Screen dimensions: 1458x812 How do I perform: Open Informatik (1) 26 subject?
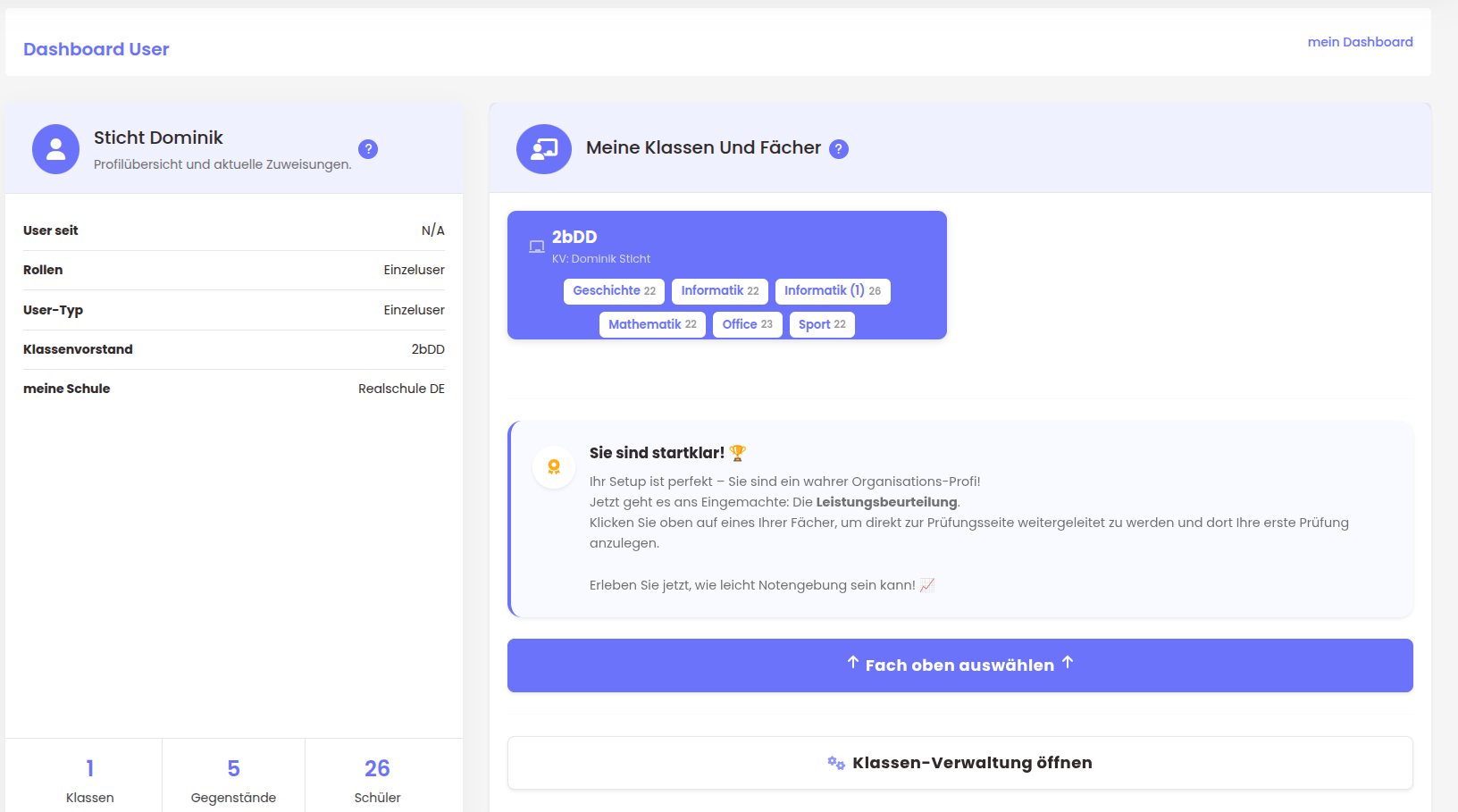click(x=832, y=291)
